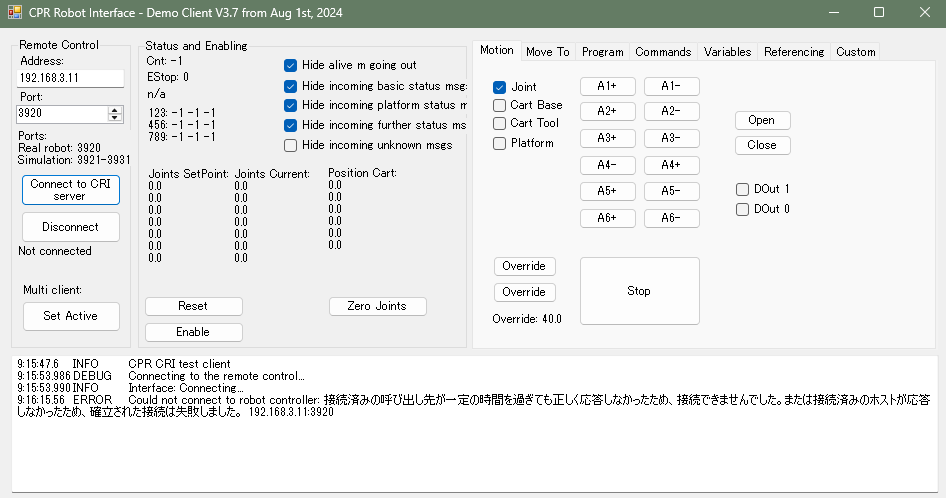946x498 pixels.
Task: Click the Address input field
Action: (x=70, y=78)
